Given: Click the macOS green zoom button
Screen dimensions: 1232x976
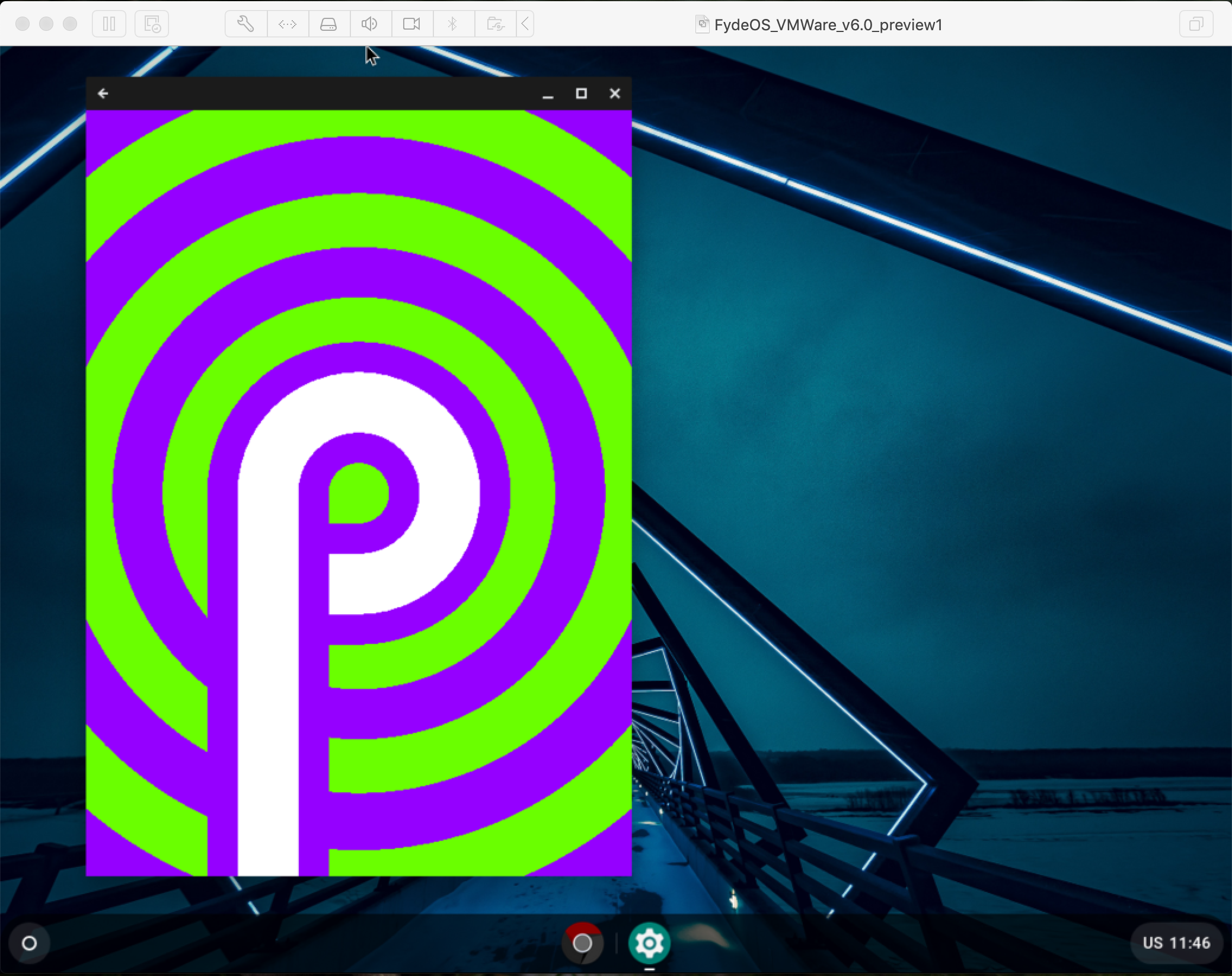Looking at the screenshot, I should [x=70, y=24].
